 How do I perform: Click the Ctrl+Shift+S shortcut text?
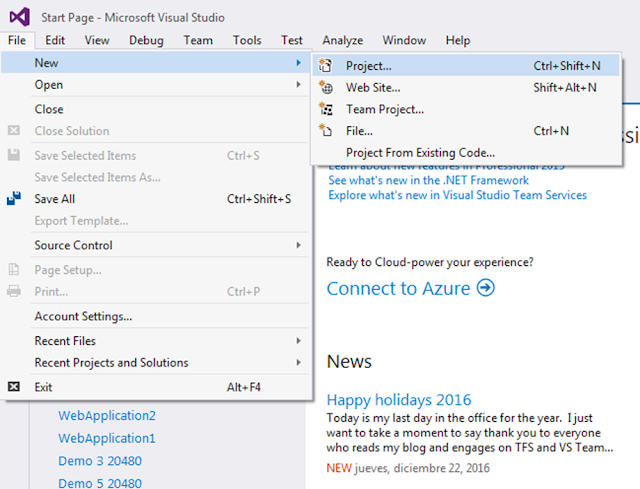(x=259, y=199)
